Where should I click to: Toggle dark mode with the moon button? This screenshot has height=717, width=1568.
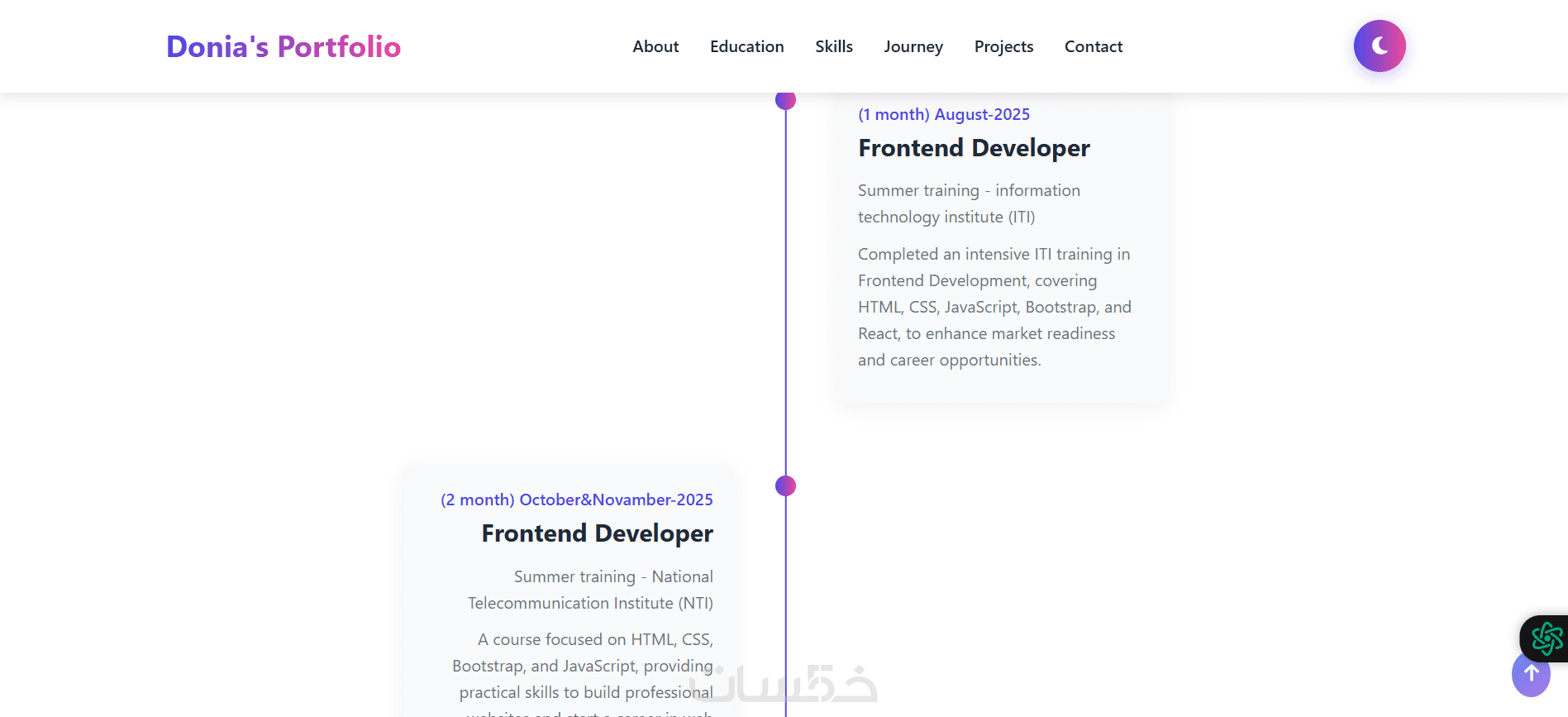click(x=1379, y=46)
